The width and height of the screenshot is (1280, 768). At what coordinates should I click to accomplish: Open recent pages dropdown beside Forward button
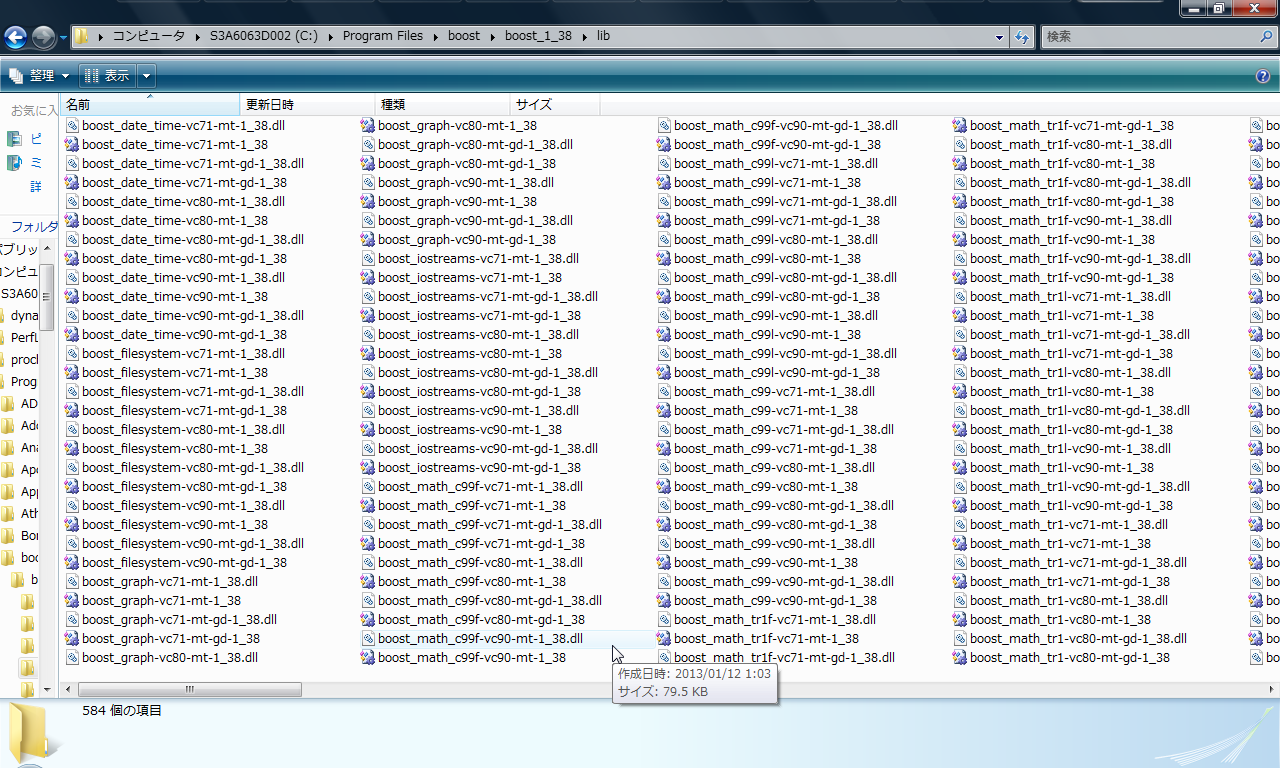[x=63, y=38]
